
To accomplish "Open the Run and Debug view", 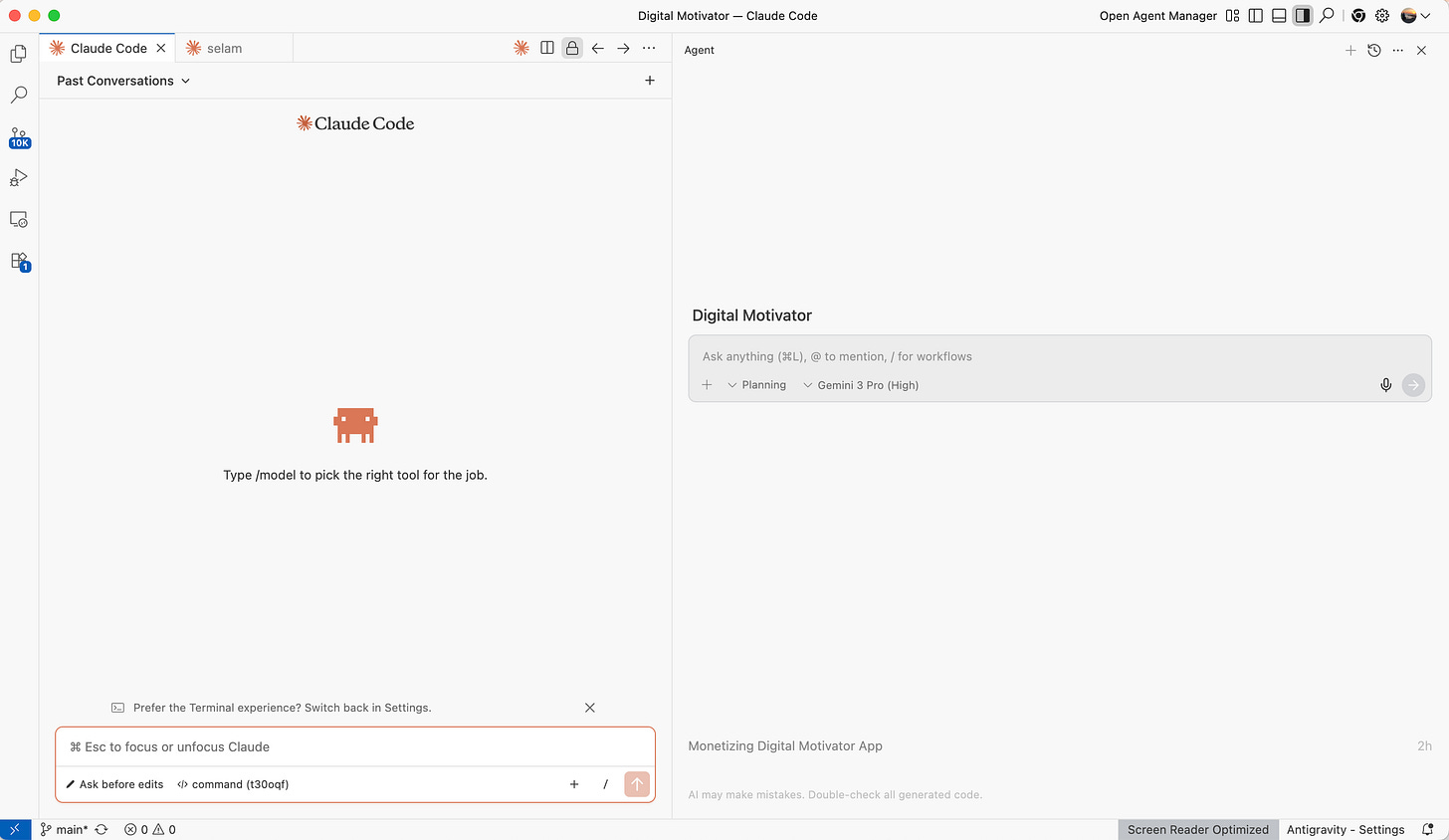I will tap(19, 178).
